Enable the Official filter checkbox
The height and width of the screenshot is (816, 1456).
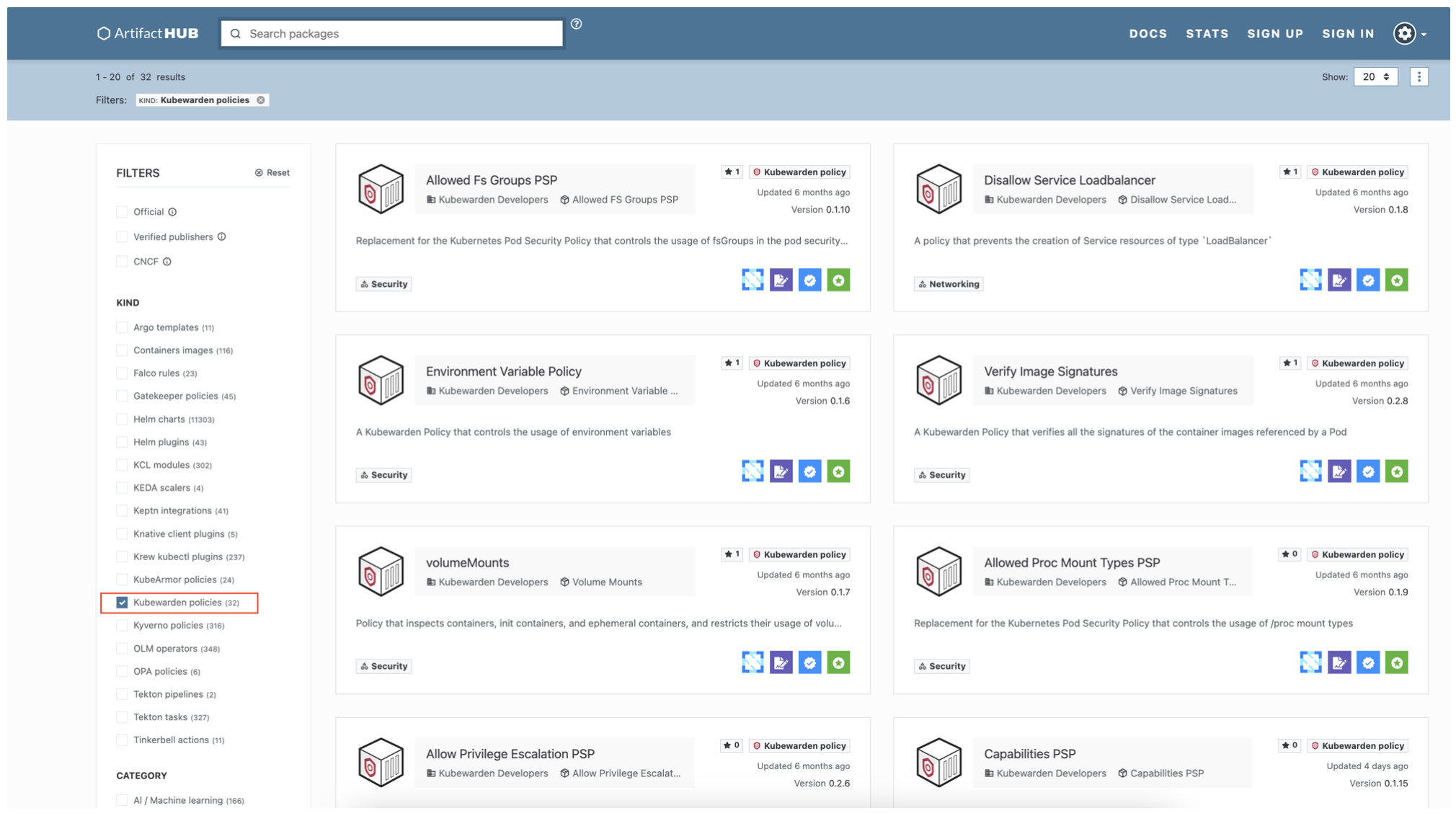[x=122, y=212]
